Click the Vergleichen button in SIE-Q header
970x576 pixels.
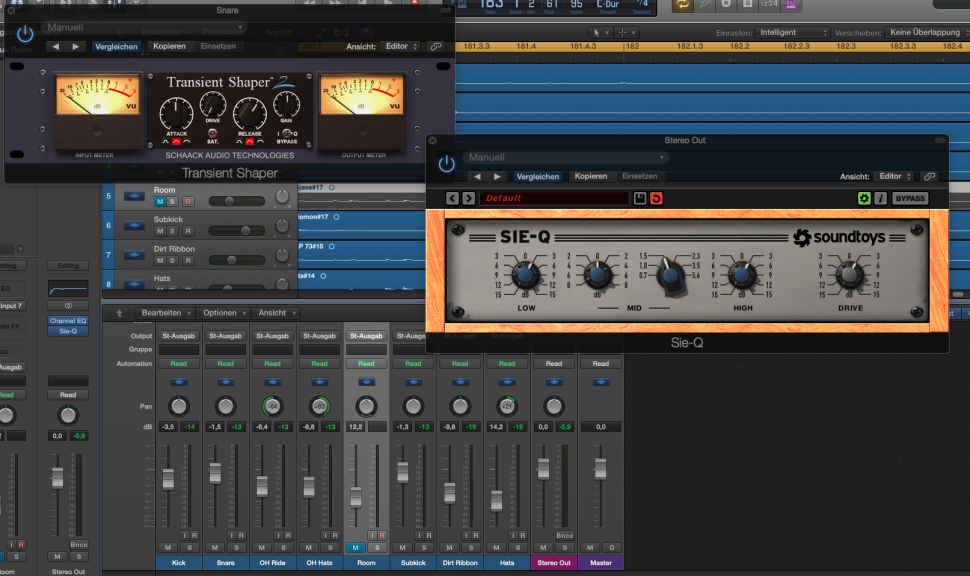click(x=538, y=176)
